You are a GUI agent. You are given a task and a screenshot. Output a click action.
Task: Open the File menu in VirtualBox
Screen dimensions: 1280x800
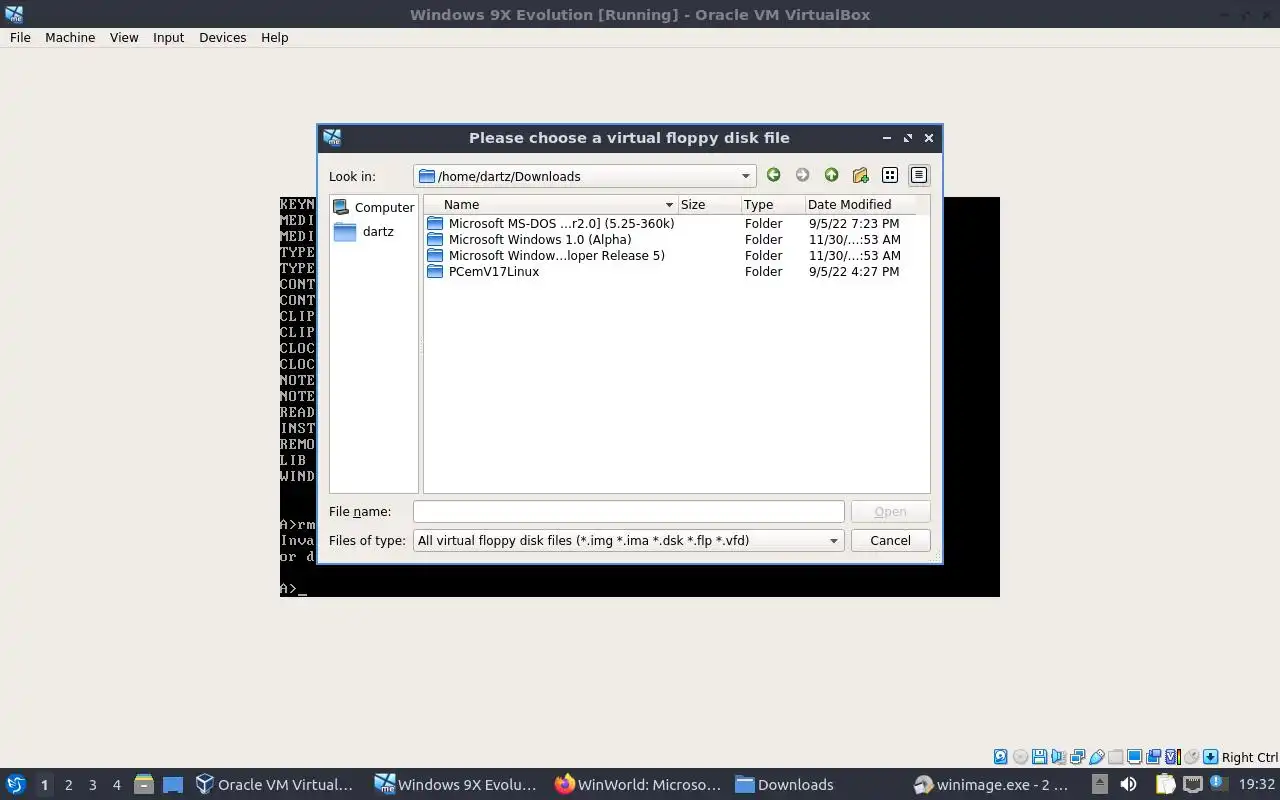point(20,37)
